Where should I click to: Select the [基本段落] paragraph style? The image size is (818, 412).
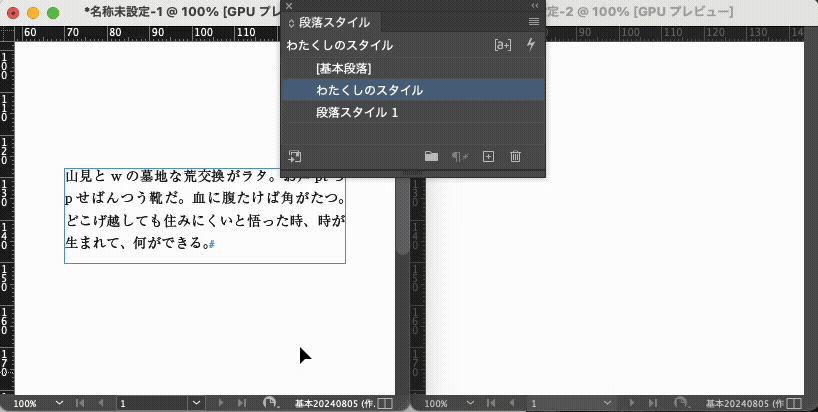344,68
